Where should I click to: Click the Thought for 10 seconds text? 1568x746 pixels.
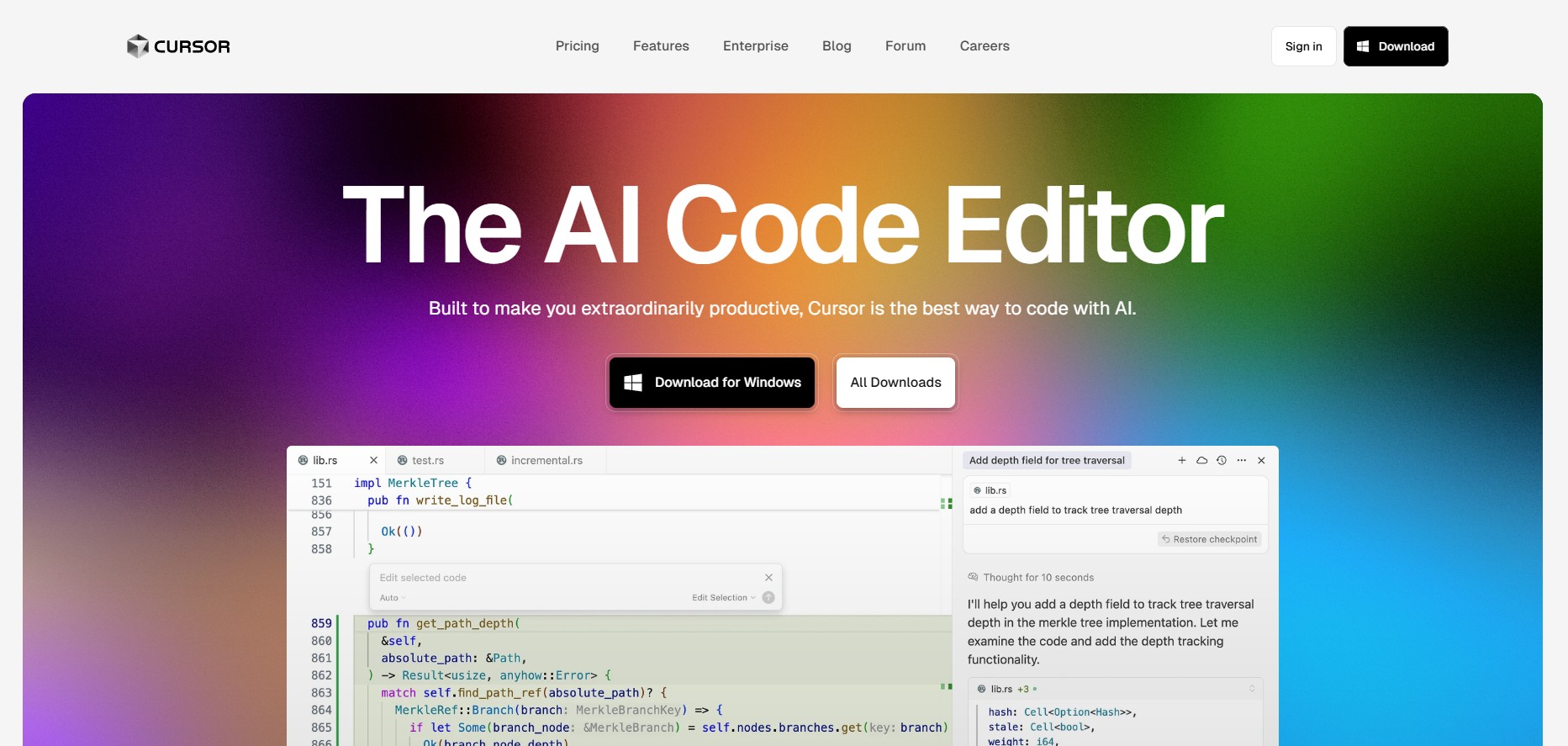(1038, 578)
